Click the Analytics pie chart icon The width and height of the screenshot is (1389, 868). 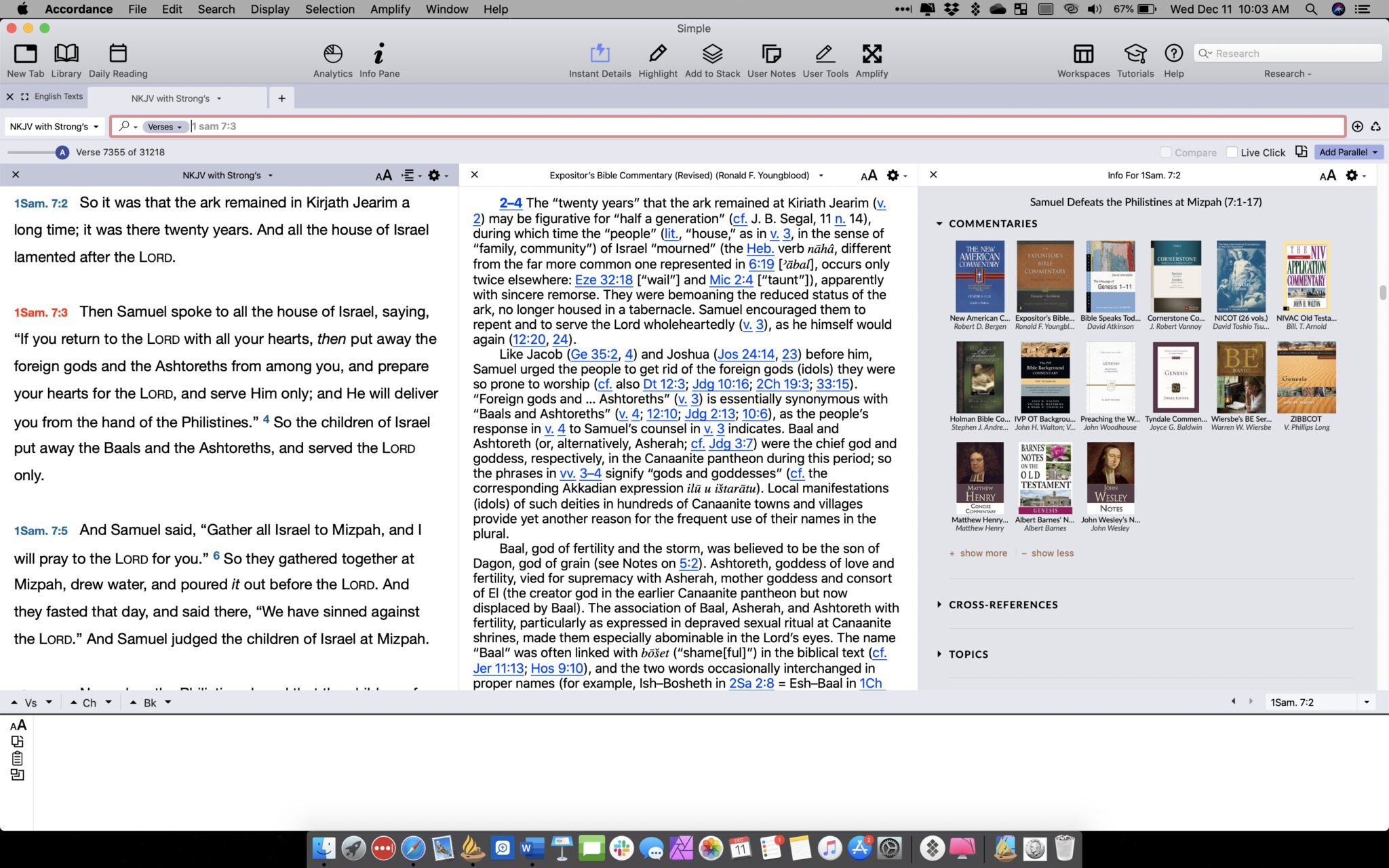(x=332, y=54)
